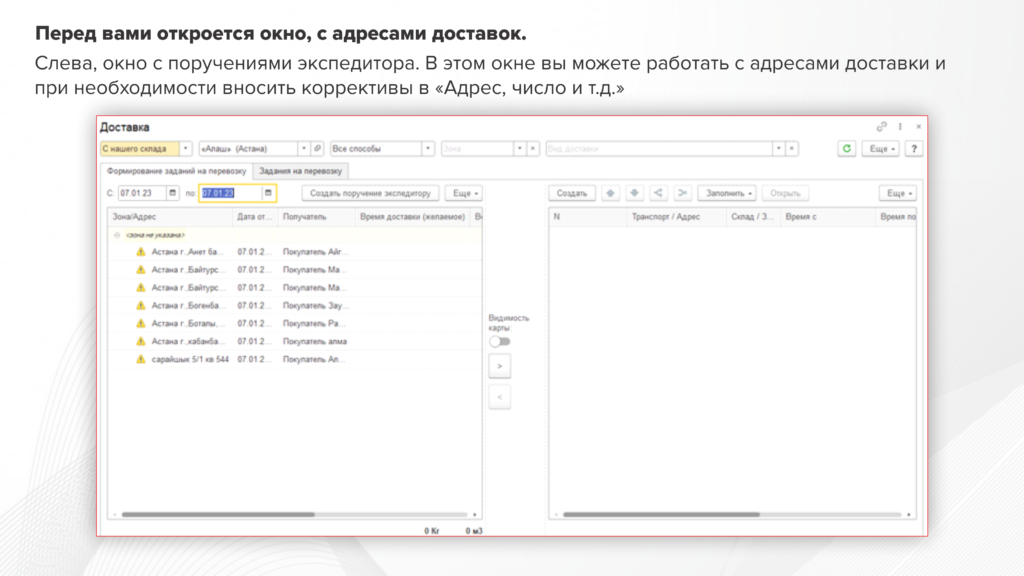Click the Зона/Адрес column header
The width and height of the screenshot is (1024, 576).
[170, 217]
